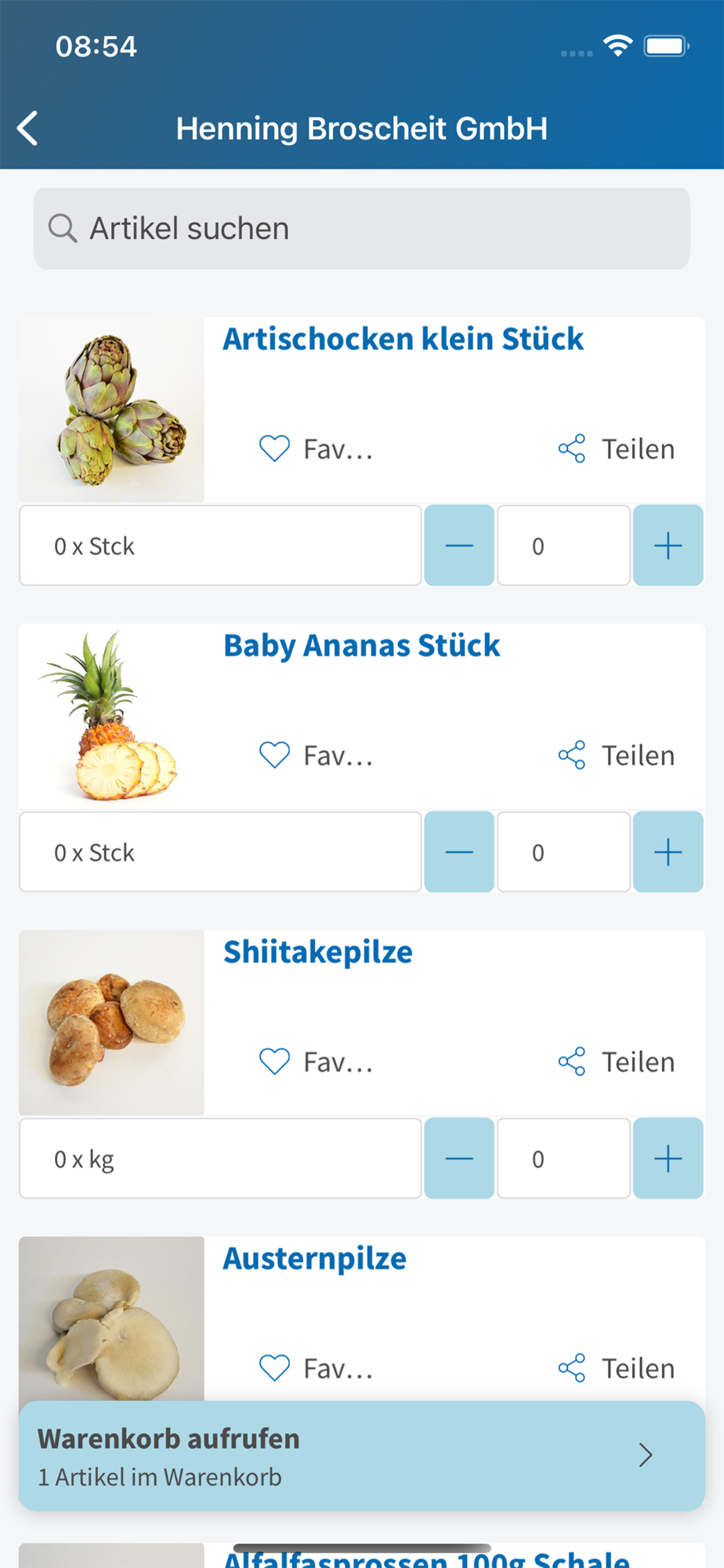Edit the Shiitakepilze quantity number field
Screen dimensions: 724x1568
point(563,1159)
